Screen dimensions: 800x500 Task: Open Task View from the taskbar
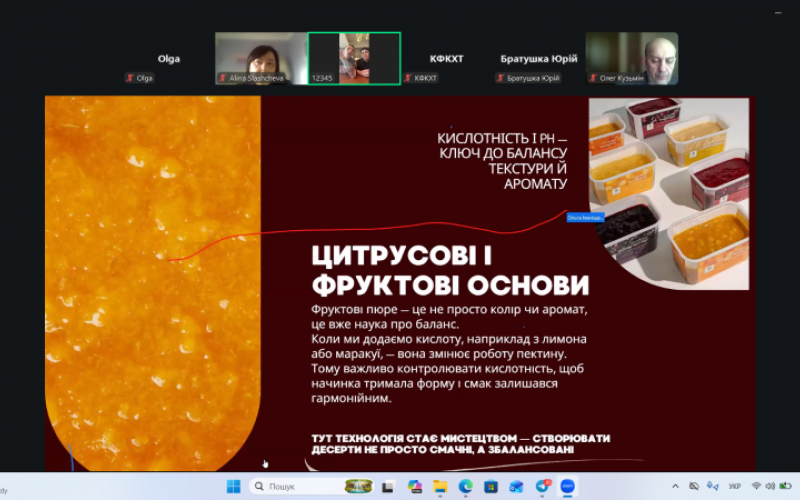pos(390,486)
